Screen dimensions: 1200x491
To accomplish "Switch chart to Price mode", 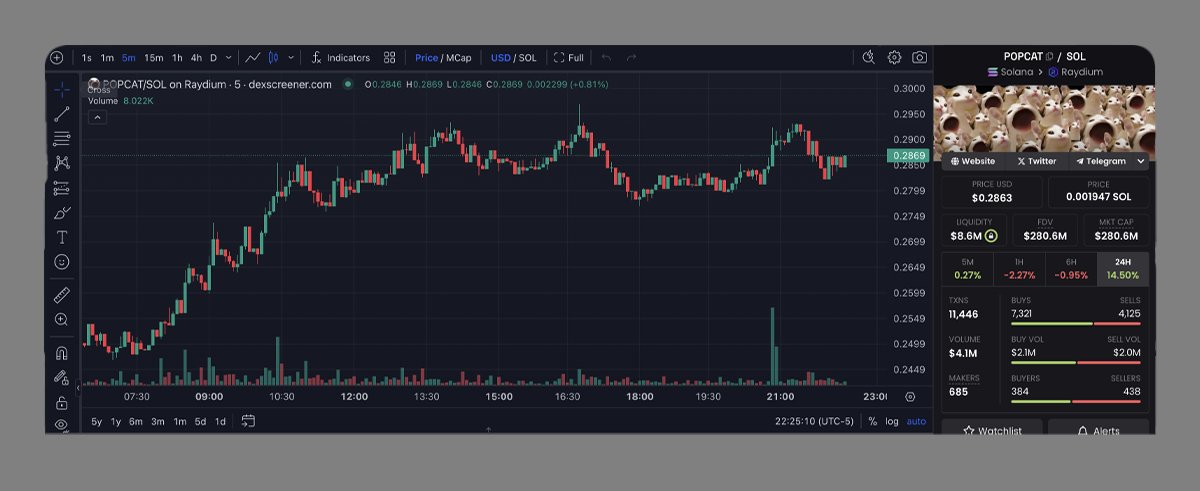I will click(427, 58).
